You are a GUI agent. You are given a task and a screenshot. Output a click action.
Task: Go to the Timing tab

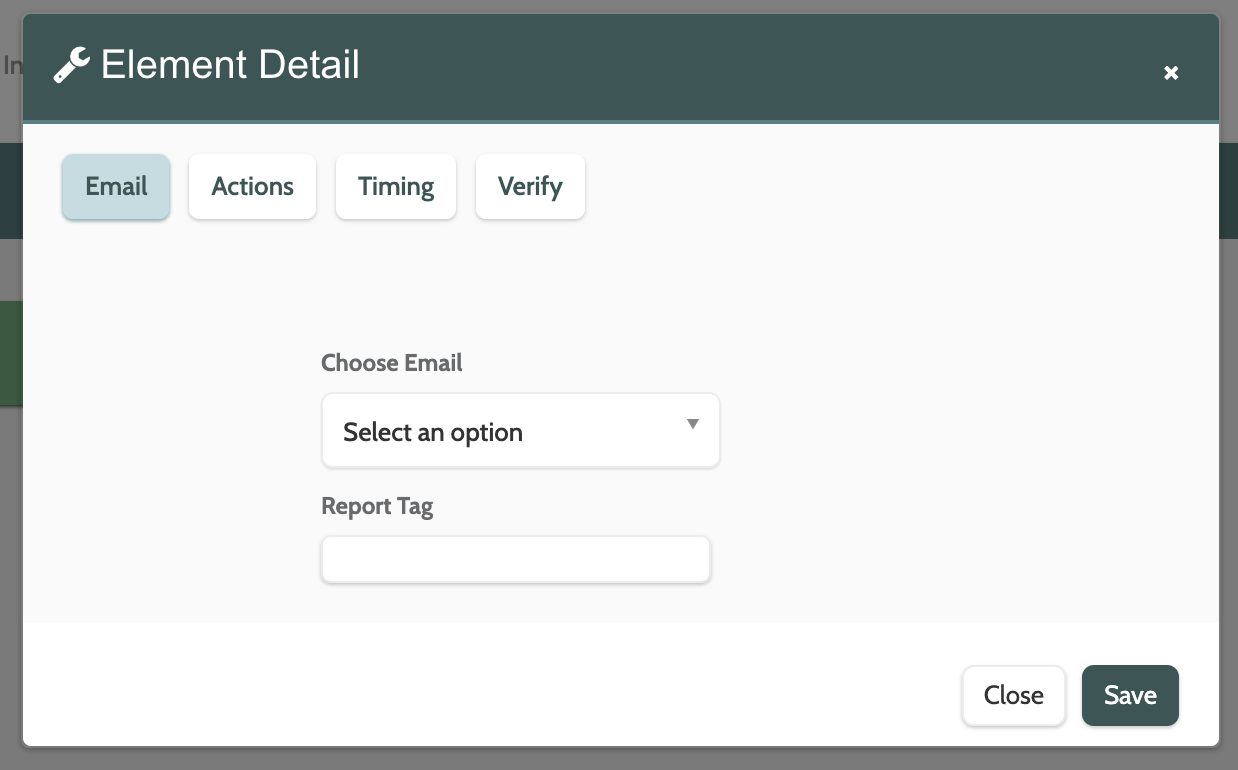(x=396, y=187)
